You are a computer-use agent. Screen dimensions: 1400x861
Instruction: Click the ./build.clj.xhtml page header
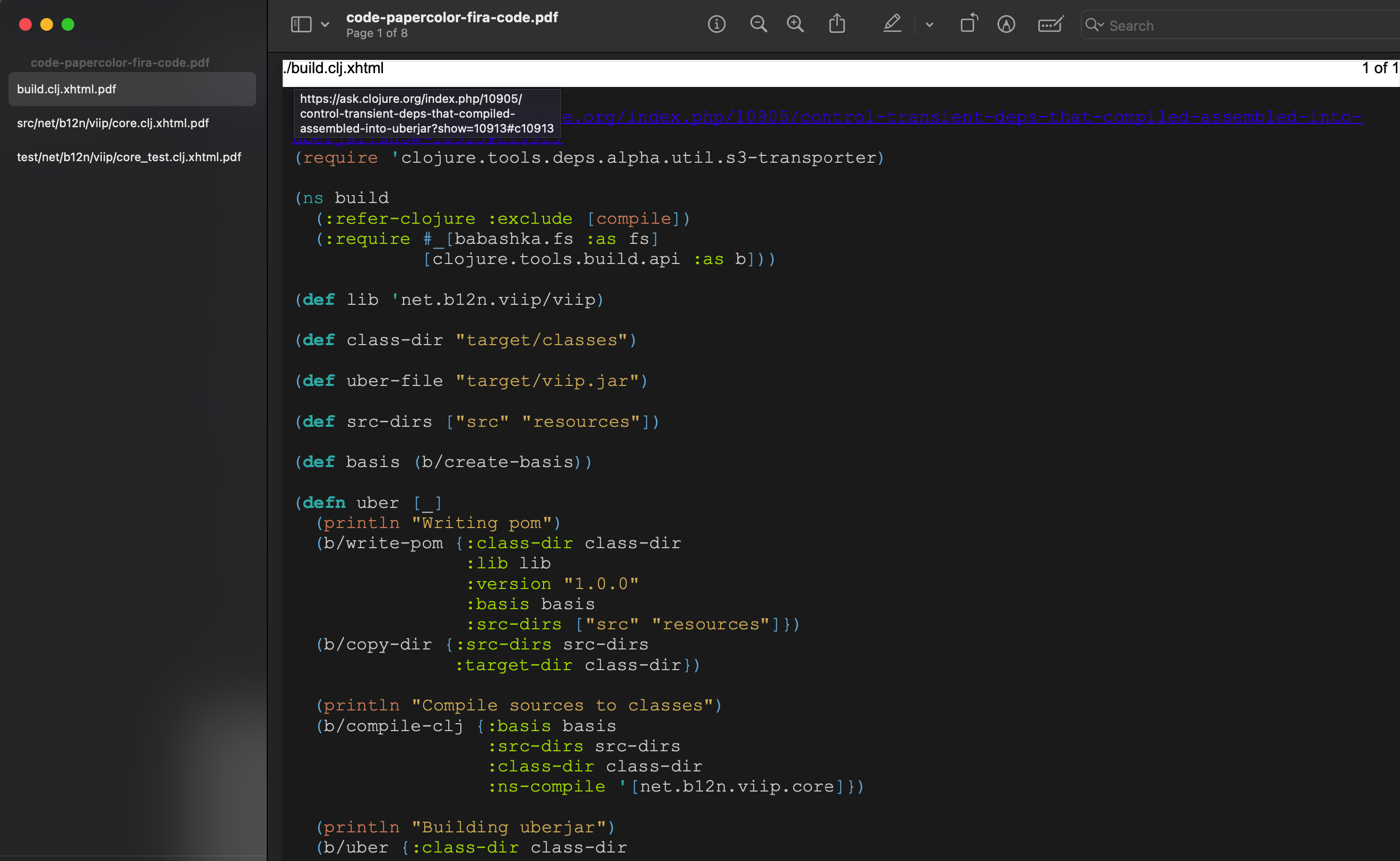click(x=334, y=68)
